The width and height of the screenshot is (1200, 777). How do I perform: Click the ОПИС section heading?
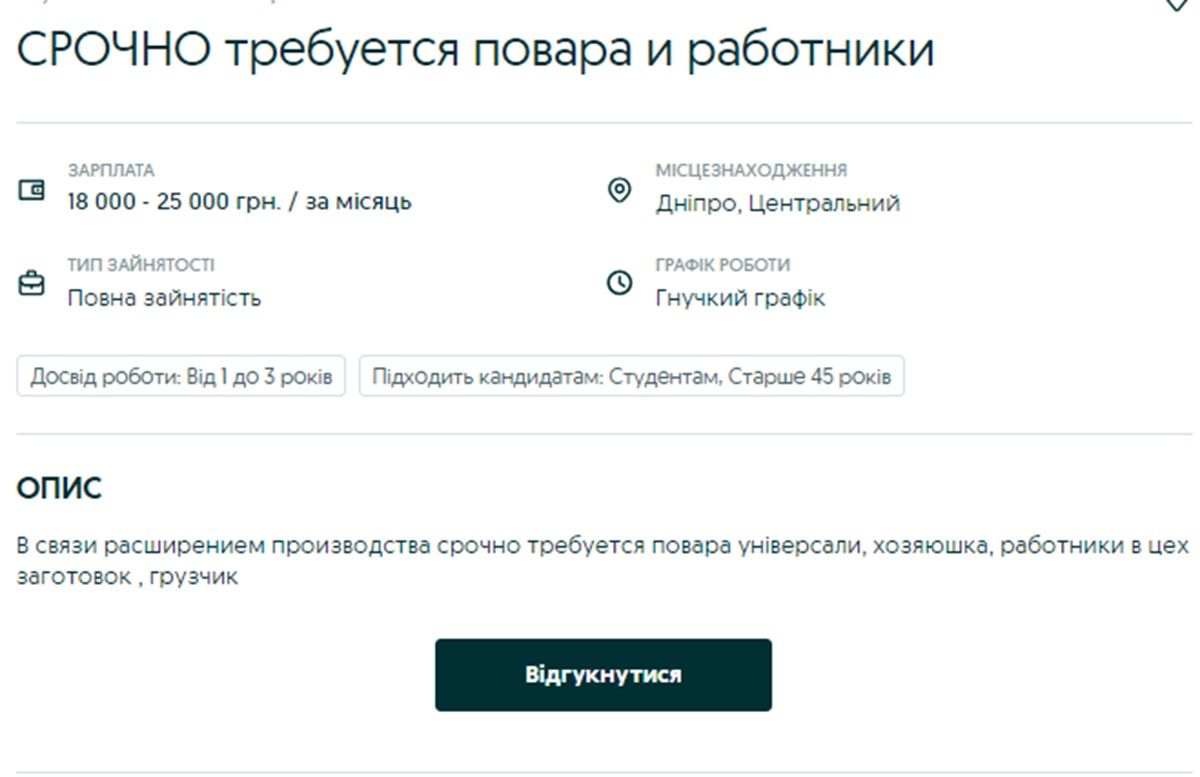coord(57,489)
